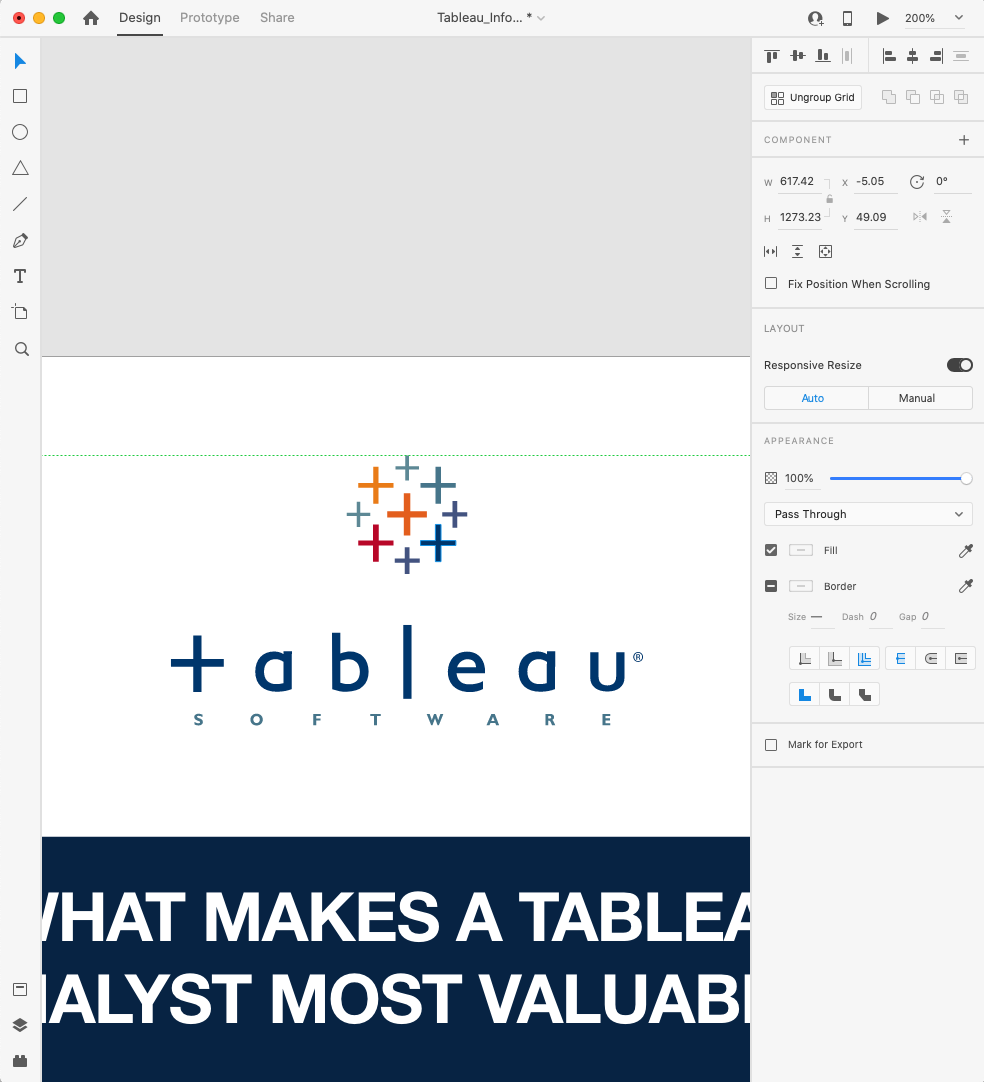Click the Exclude overlap boolean icon
The image size is (984, 1082).
(961, 97)
